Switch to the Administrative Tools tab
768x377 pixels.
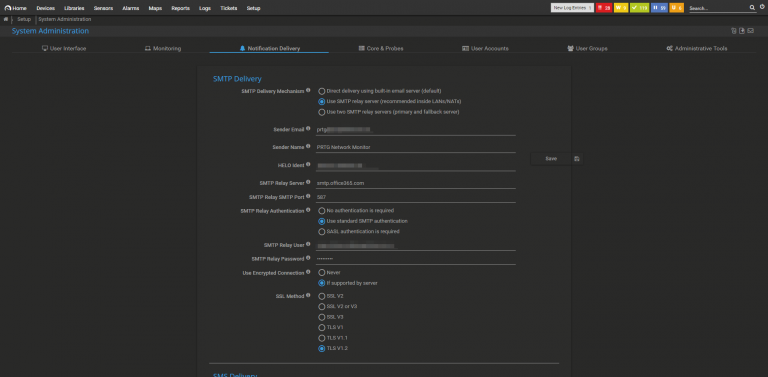(x=697, y=48)
